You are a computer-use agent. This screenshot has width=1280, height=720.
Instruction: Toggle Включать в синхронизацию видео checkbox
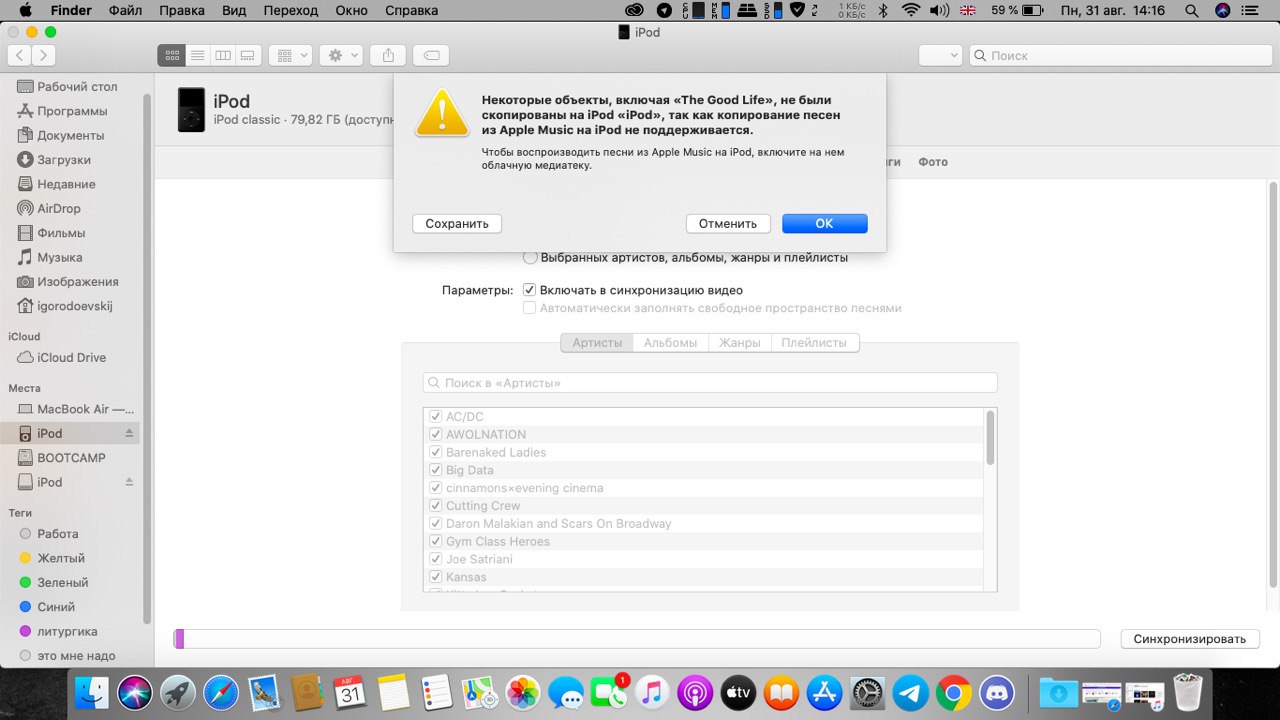pos(530,290)
